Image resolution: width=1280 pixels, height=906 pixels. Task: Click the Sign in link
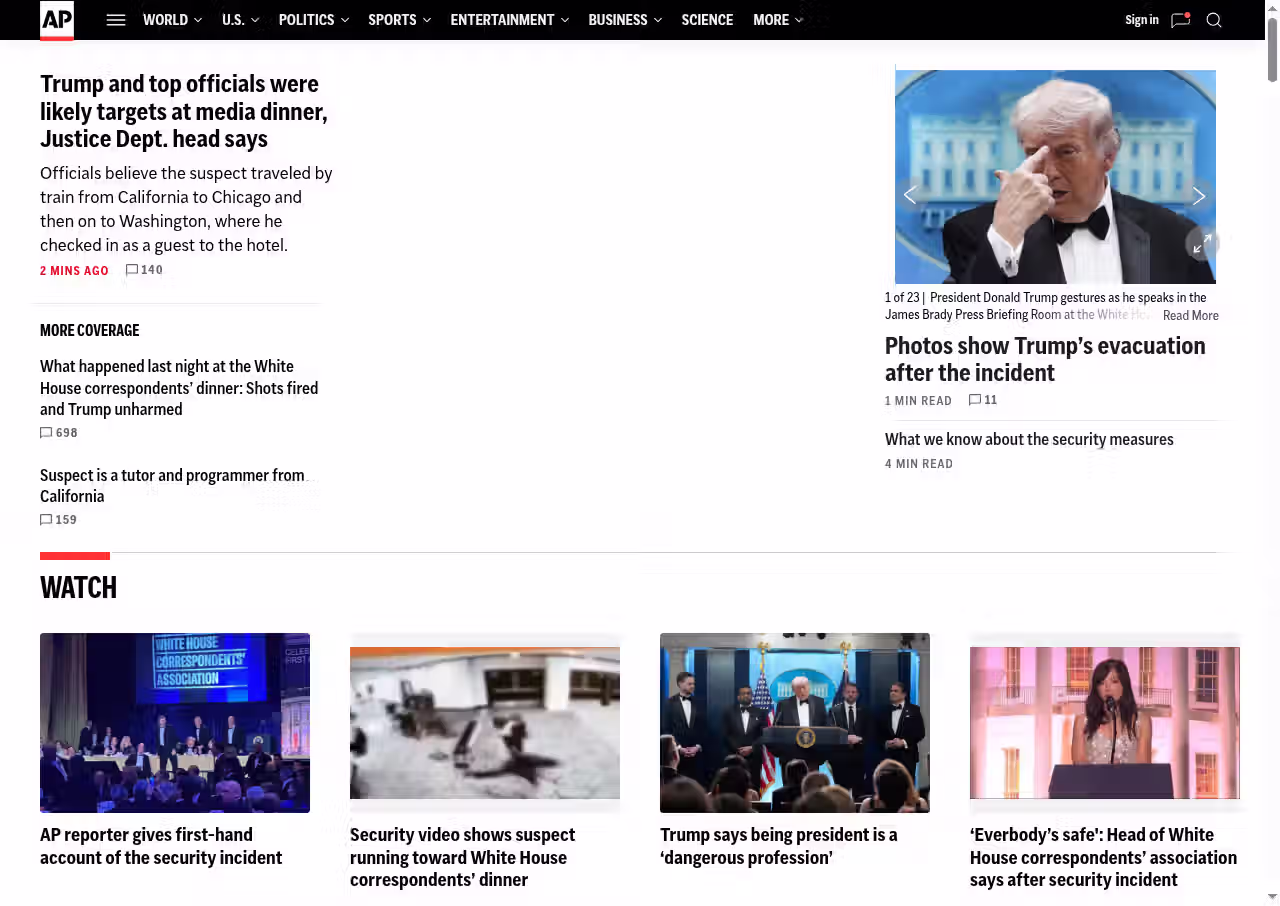point(1141,20)
